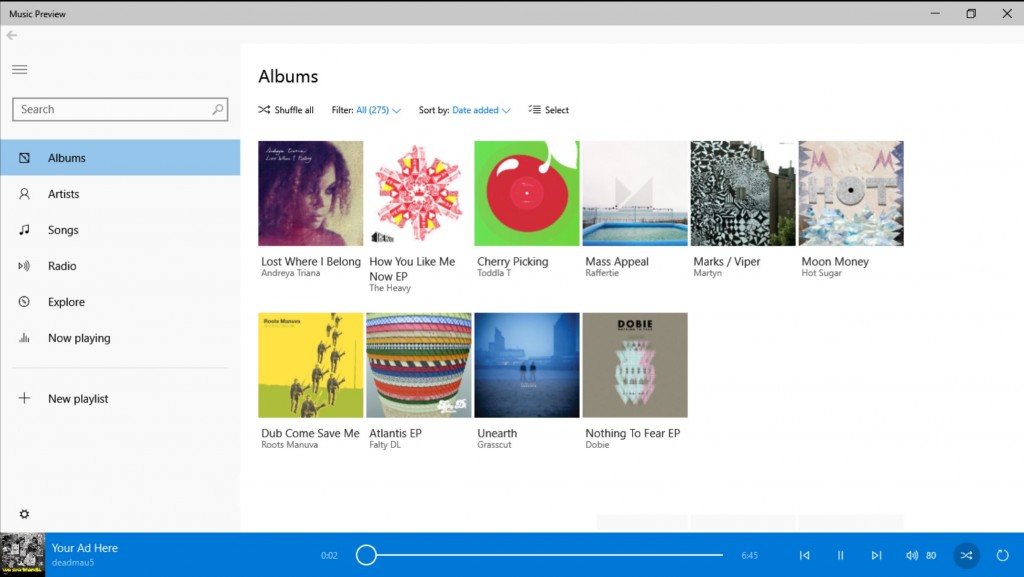Viewport: 1024px width, 577px height.
Task: Enable album selection mode with Select
Action: [x=549, y=110]
